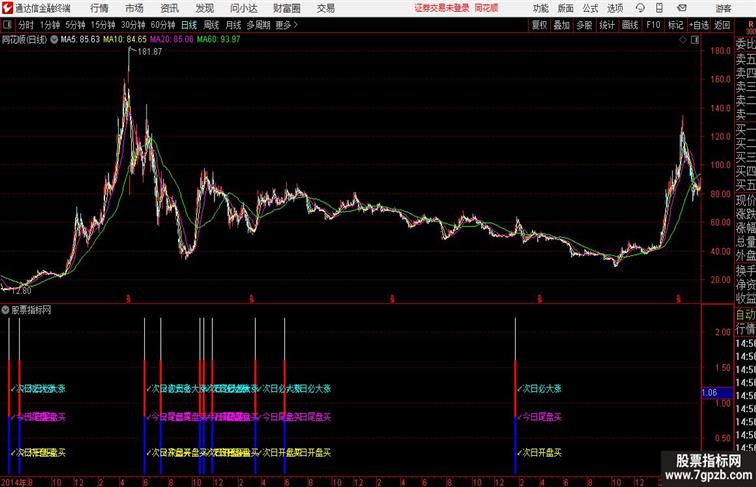Viewport: 756px width, 487px height.
Task: Switch to 30分钟 period
Action: [133, 25]
